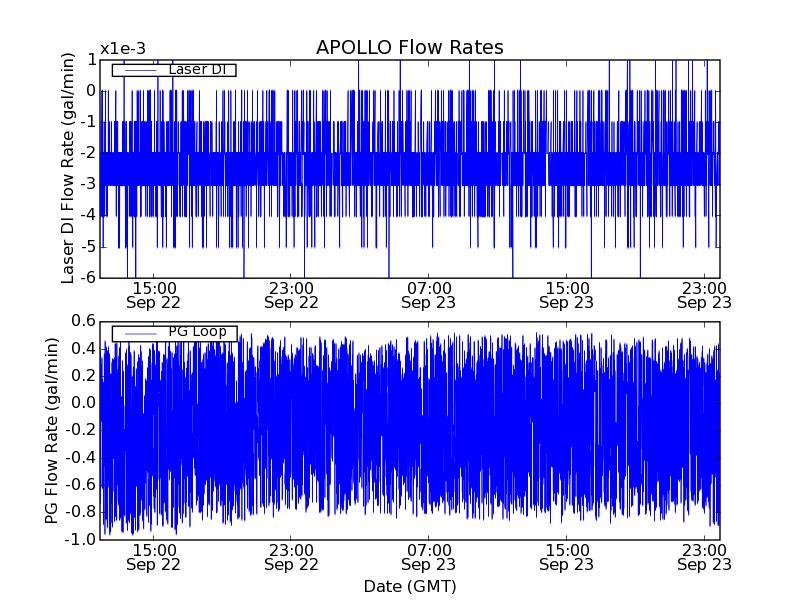
Task: Click the '-0.6' tick on PG Flow axis
Action: [80, 485]
